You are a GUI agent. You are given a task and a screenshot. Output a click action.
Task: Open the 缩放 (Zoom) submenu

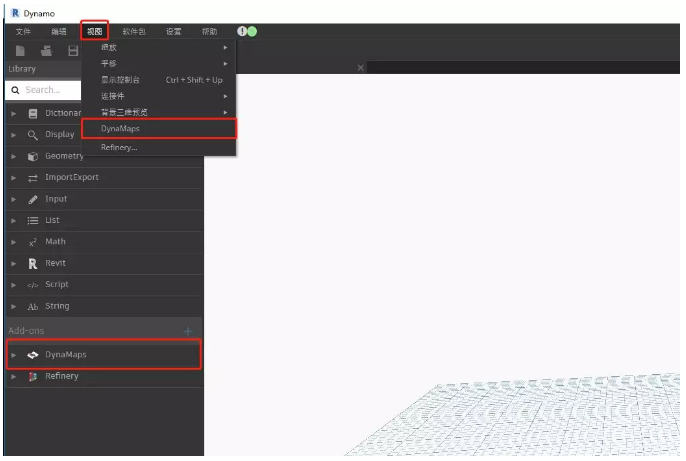point(159,47)
